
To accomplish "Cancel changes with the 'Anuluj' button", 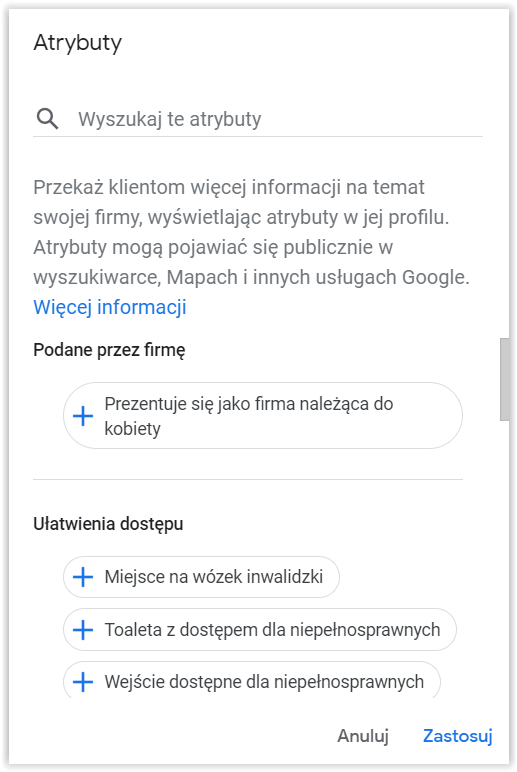I will pyautogui.click(x=363, y=736).
